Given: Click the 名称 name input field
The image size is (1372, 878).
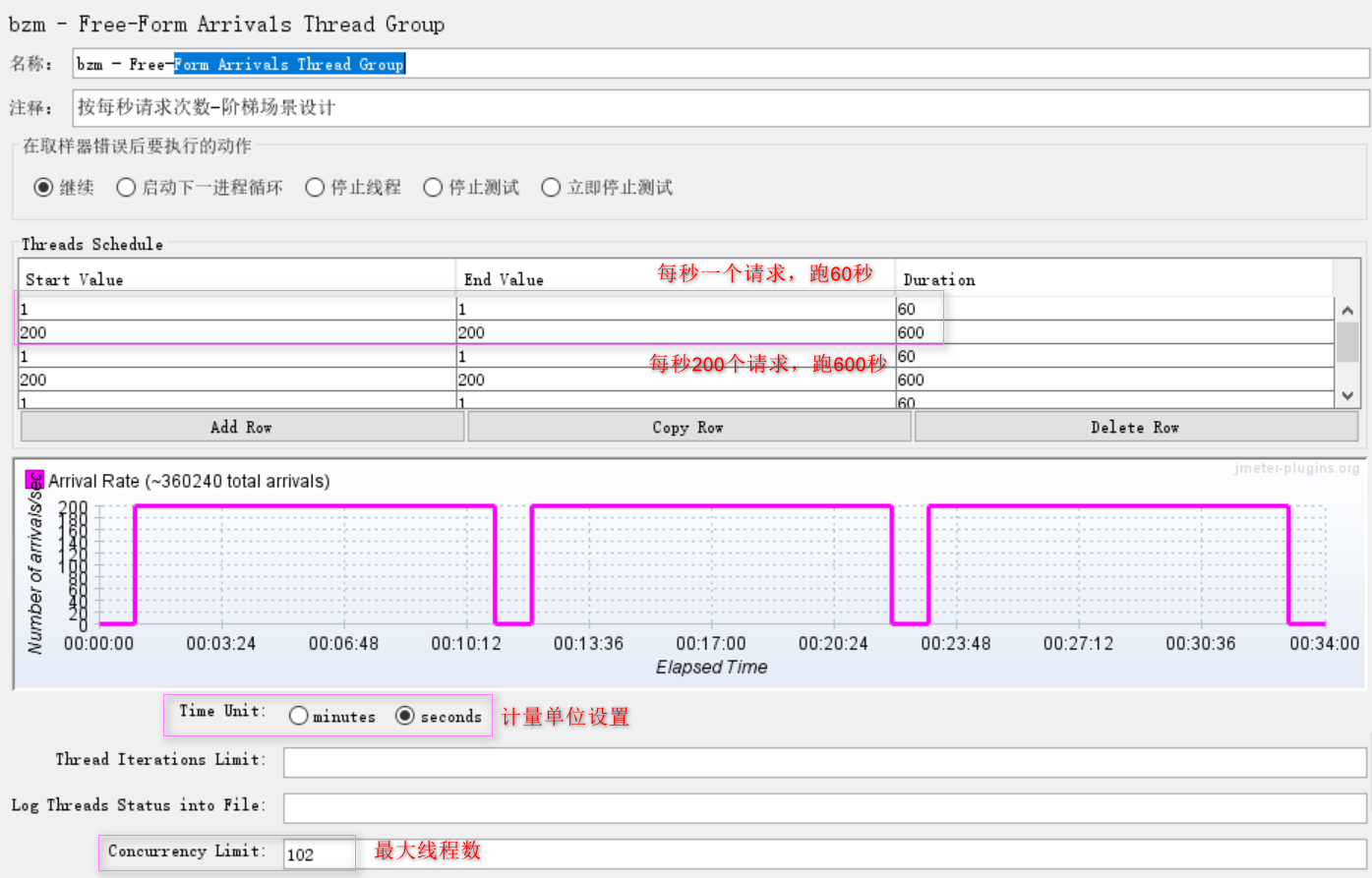Looking at the screenshot, I should click(721, 64).
